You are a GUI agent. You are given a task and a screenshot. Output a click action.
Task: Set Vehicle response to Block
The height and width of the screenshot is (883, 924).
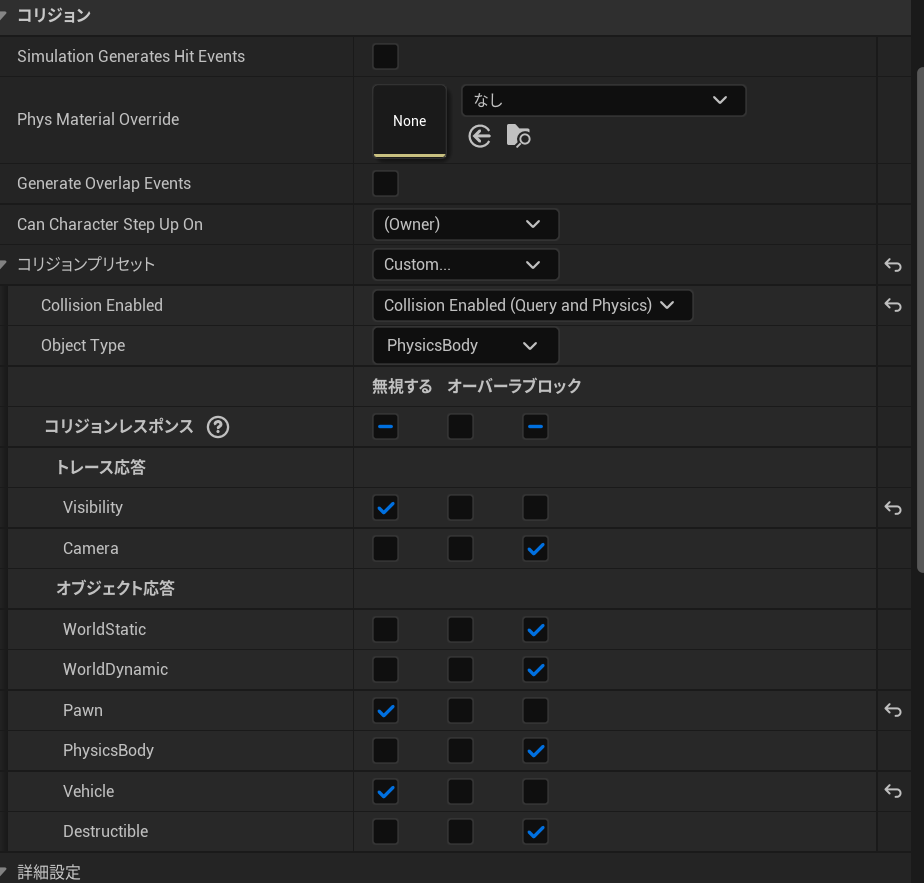coord(535,792)
